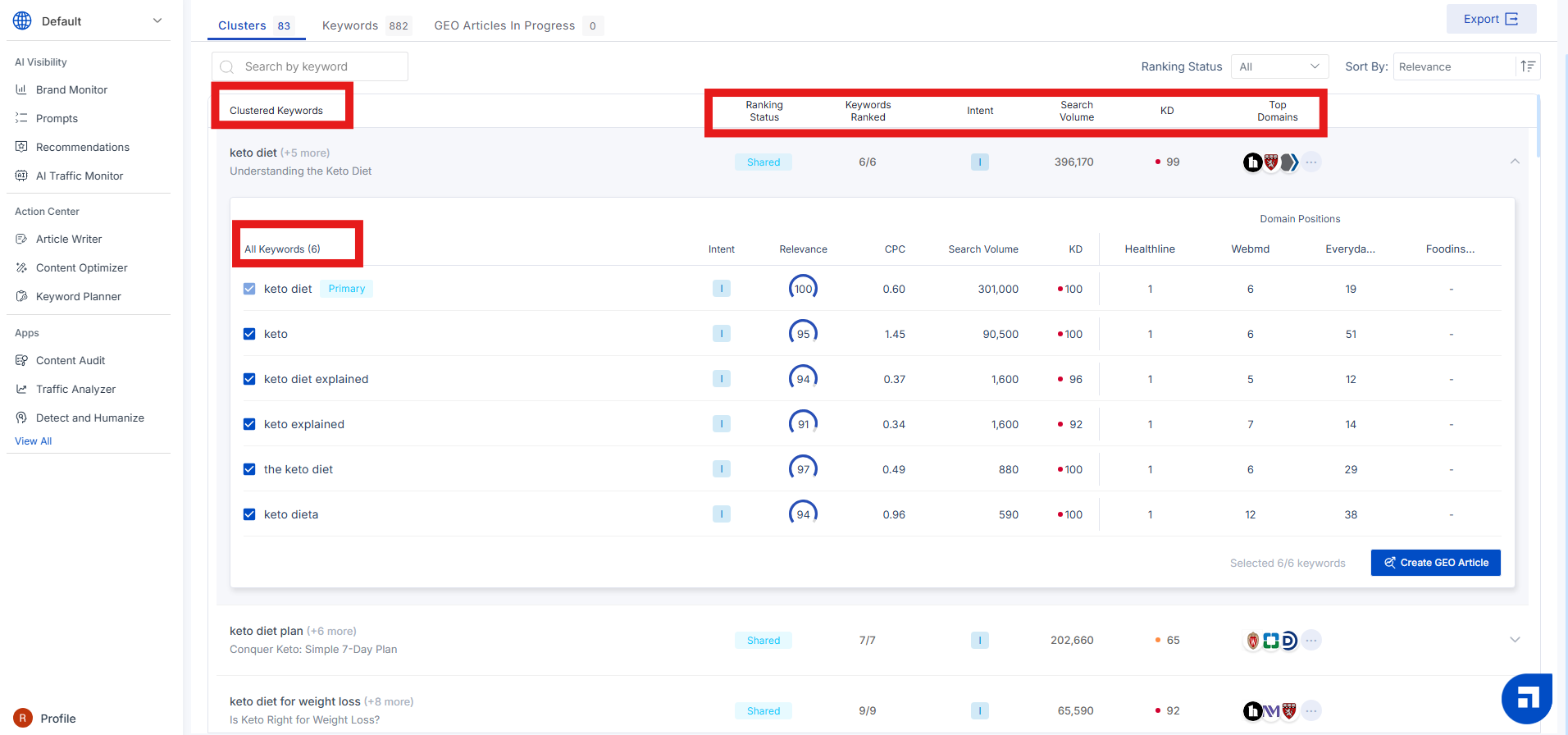Open GEO Articles In Progress tab
The height and width of the screenshot is (735, 1568).
click(x=517, y=25)
